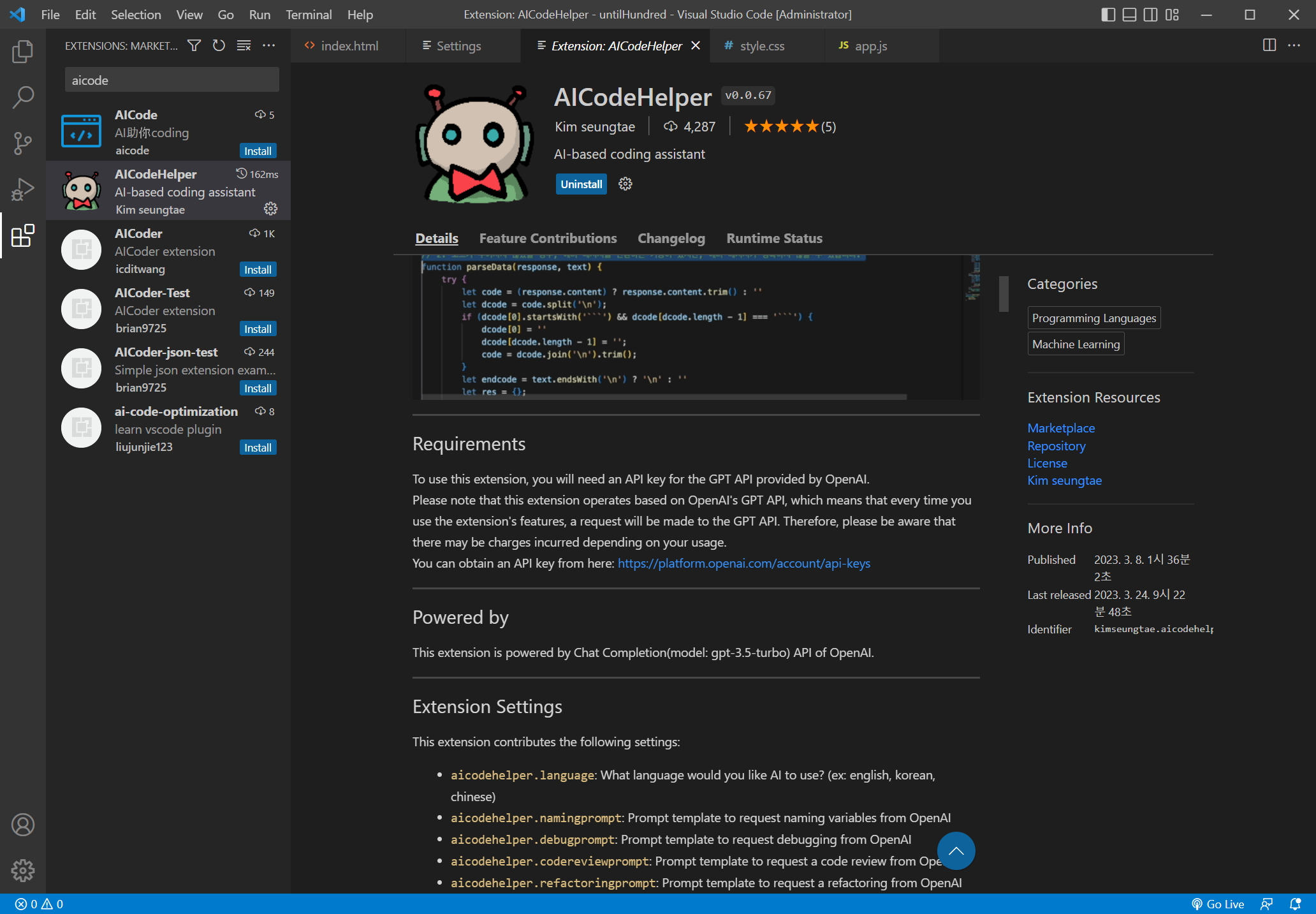Click the scroll-to-top round arrow button
The width and height of the screenshot is (1316, 914).
click(x=956, y=851)
